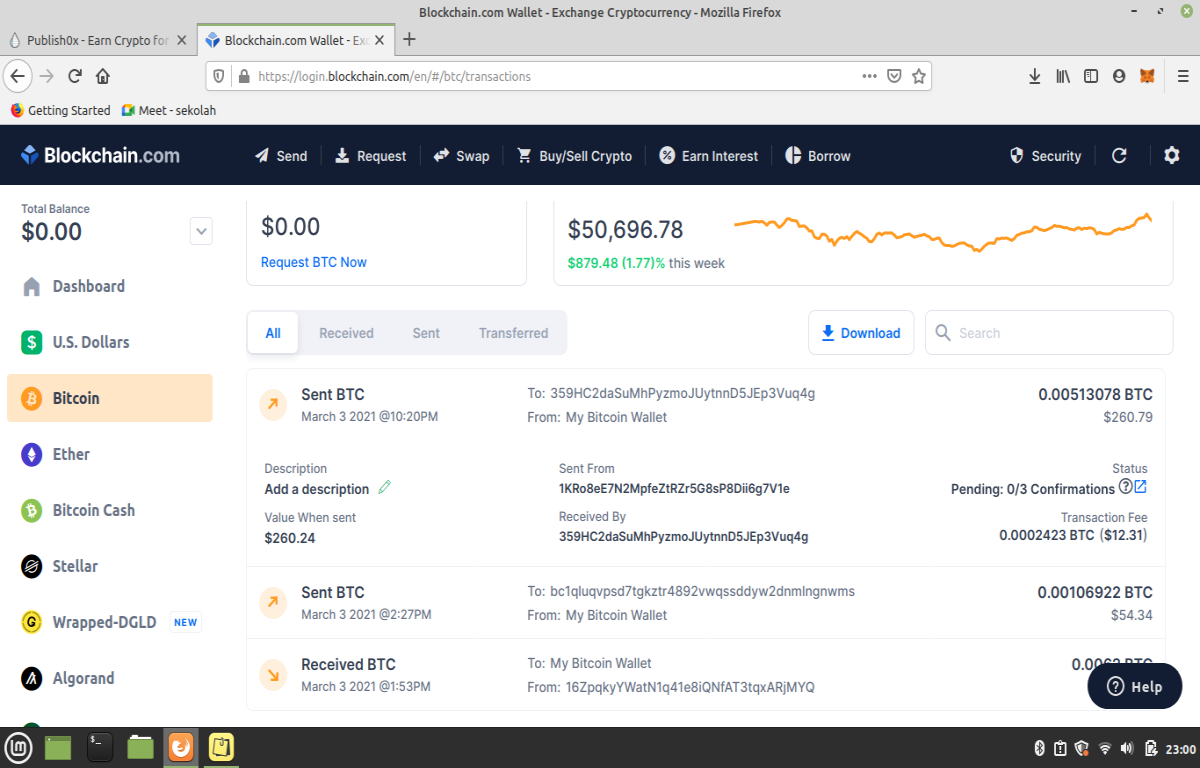Open the Help chat button
The width and height of the screenshot is (1200, 768).
[1135, 686]
